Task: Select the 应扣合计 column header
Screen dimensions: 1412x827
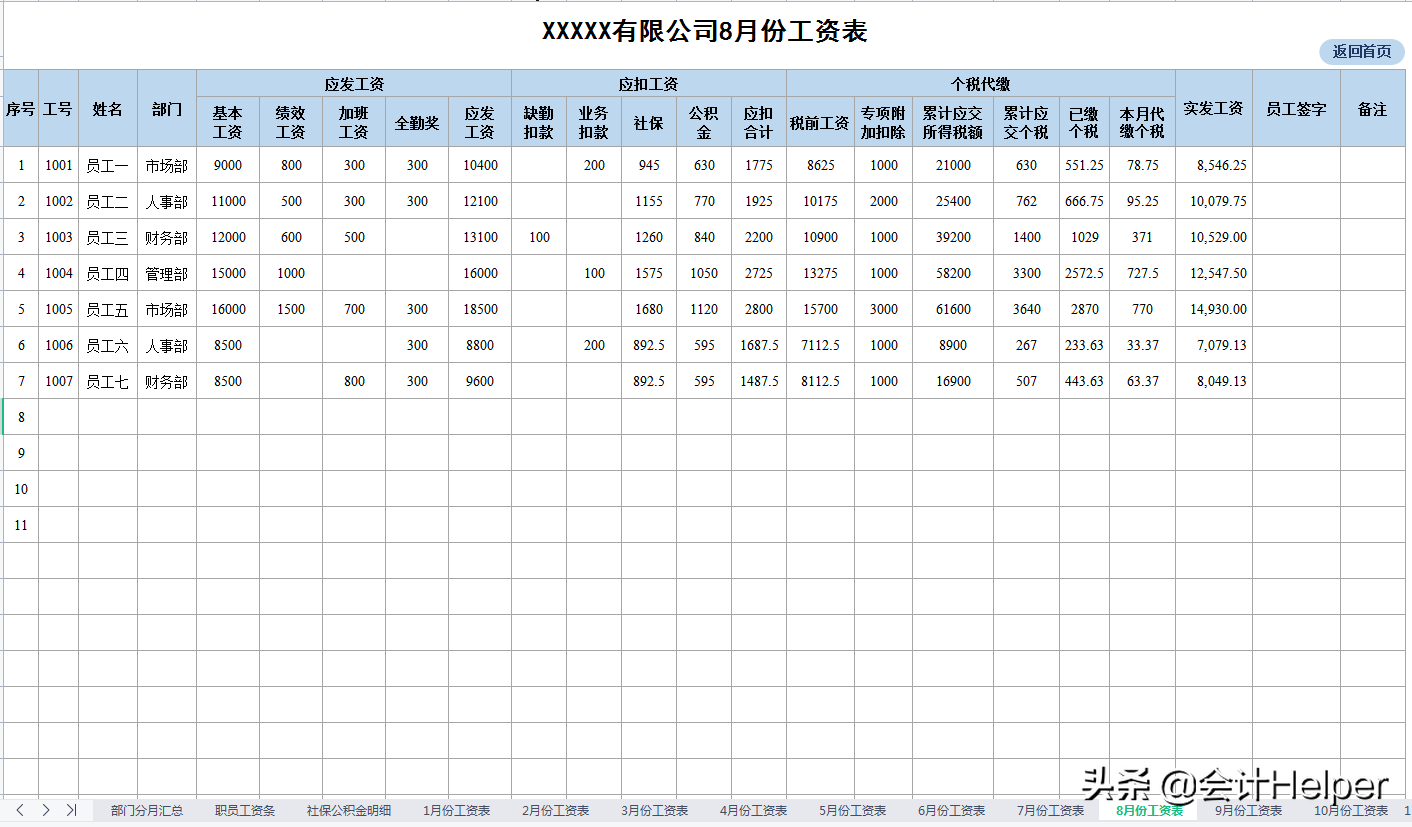Action: point(759,123)
